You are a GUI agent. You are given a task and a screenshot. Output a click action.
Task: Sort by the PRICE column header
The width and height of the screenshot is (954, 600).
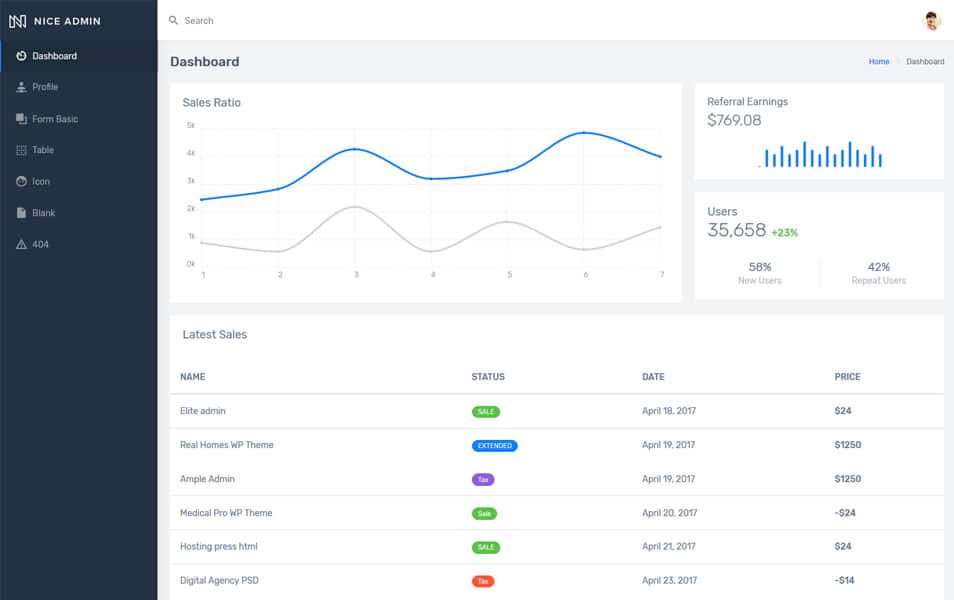[x=847, y=377]
